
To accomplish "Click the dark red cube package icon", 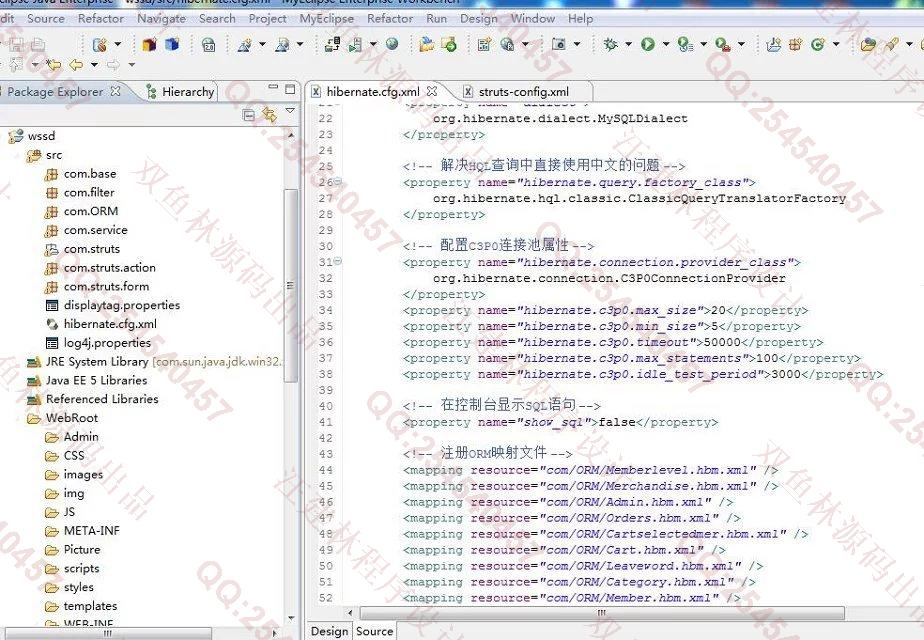I will 149,44.
